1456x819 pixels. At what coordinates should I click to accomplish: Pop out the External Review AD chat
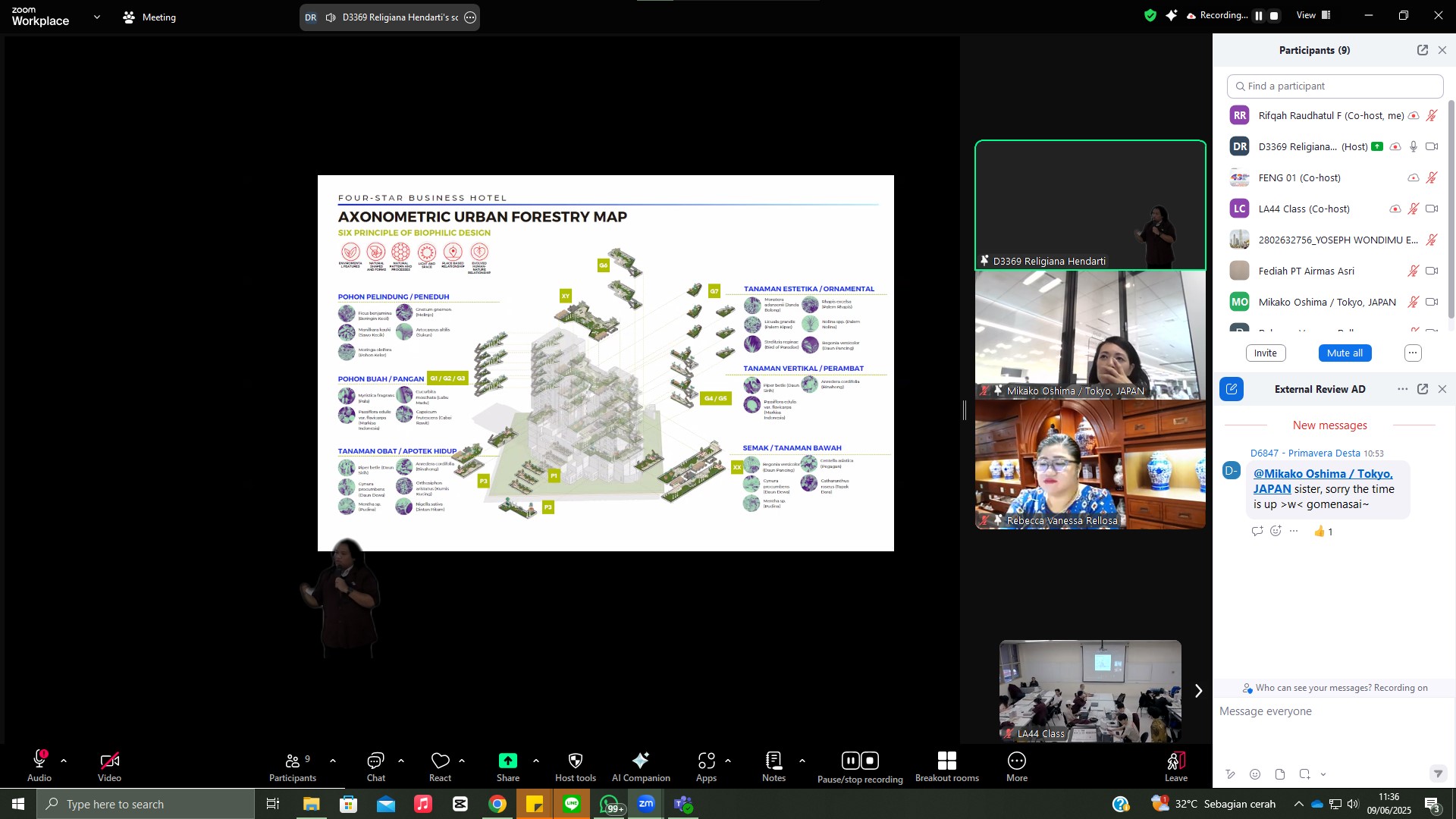pos(1423,389)
